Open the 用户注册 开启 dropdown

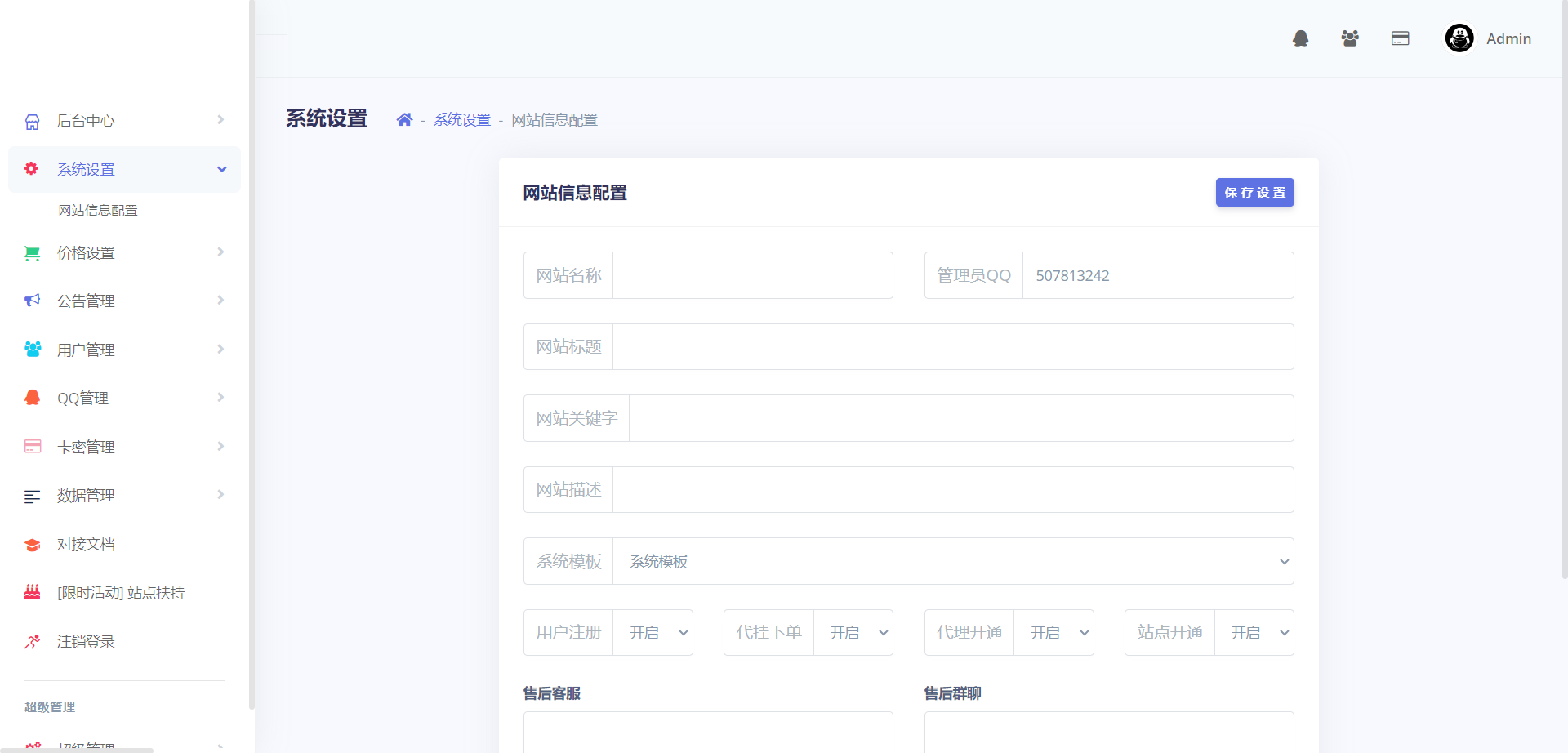pyautogui.click(x=653, y=633)
